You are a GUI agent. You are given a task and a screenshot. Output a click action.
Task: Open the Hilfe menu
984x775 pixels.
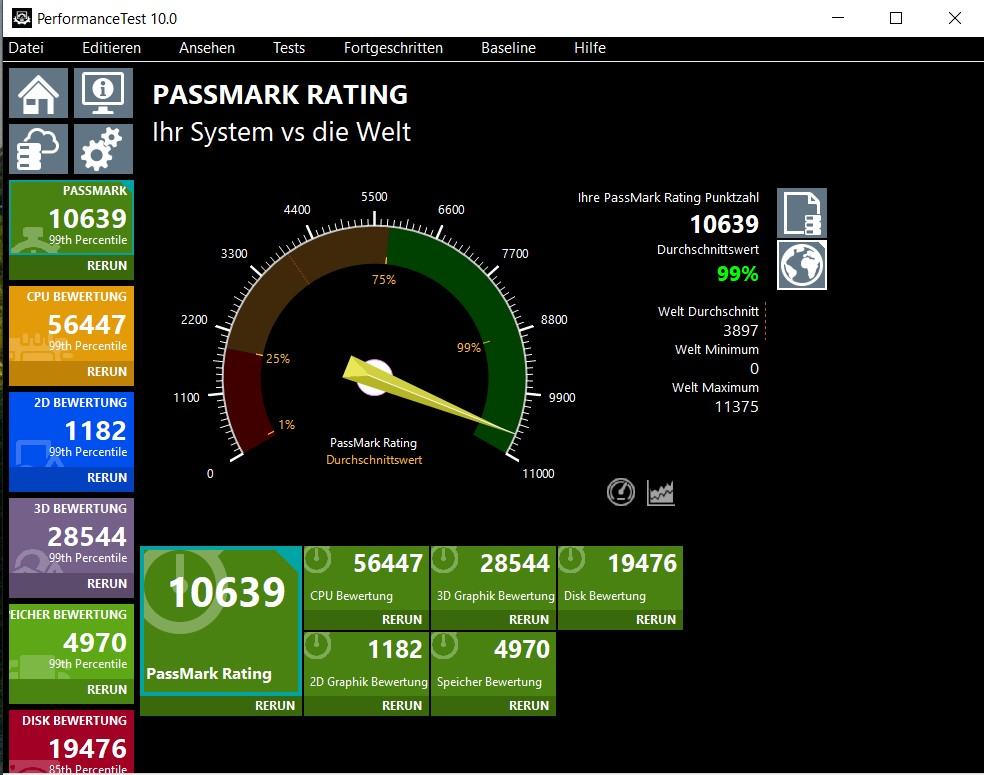(590, 48)
